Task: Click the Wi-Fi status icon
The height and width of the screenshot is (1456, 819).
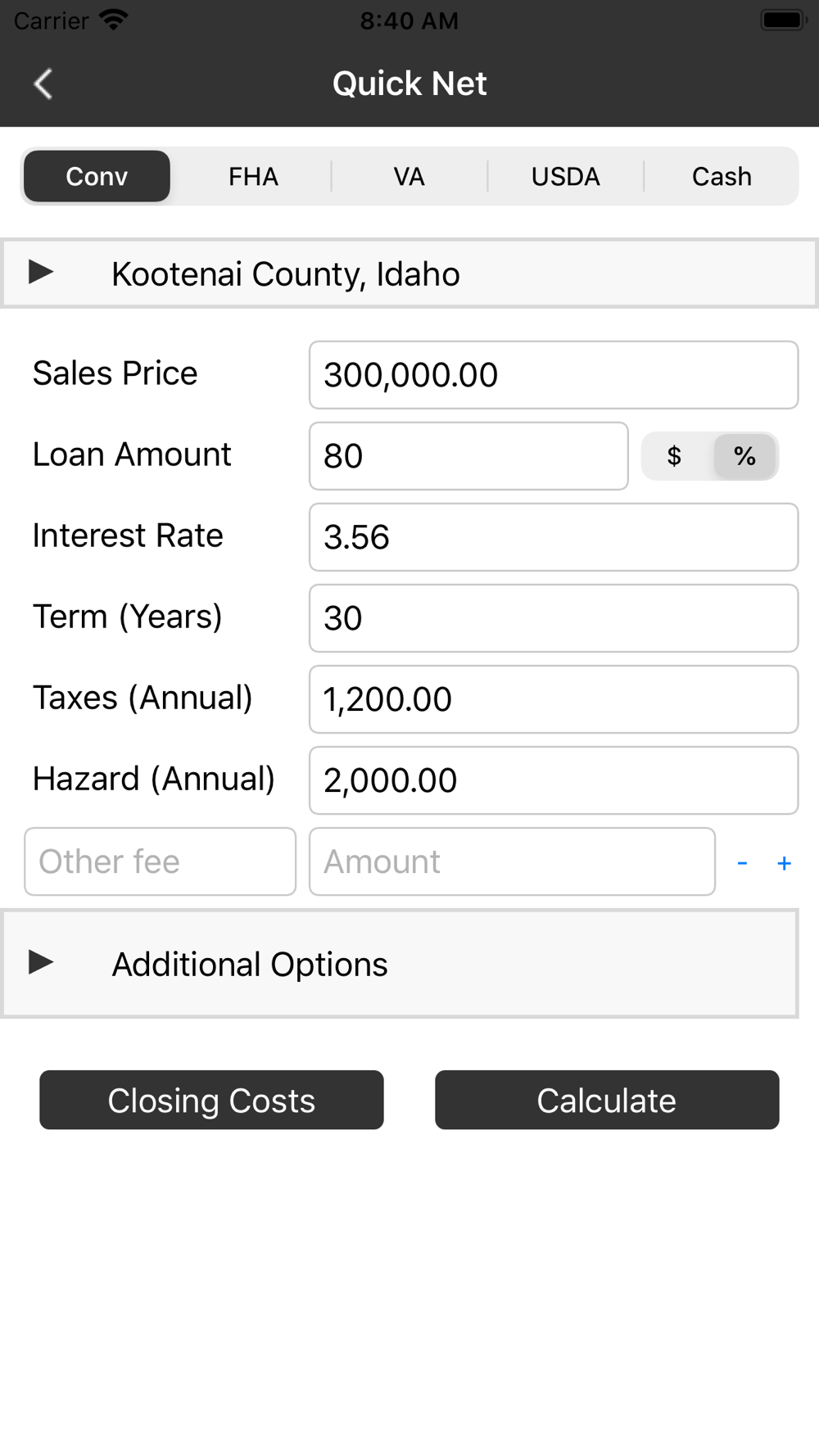Action: click(113, 20)
